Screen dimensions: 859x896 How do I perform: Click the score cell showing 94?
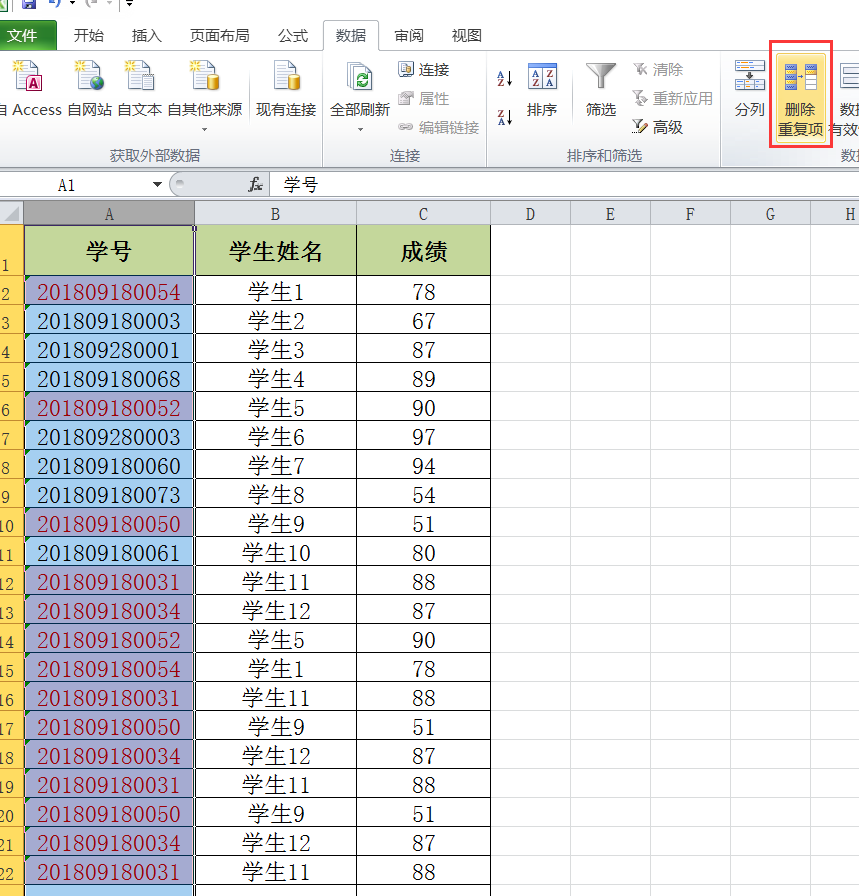[x=423, y=465]
